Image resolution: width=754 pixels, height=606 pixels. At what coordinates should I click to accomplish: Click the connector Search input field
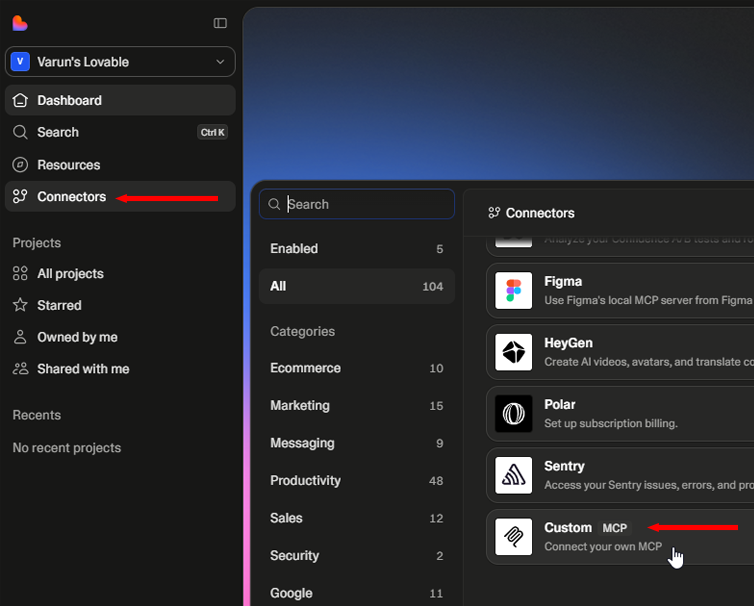point(357,204)
